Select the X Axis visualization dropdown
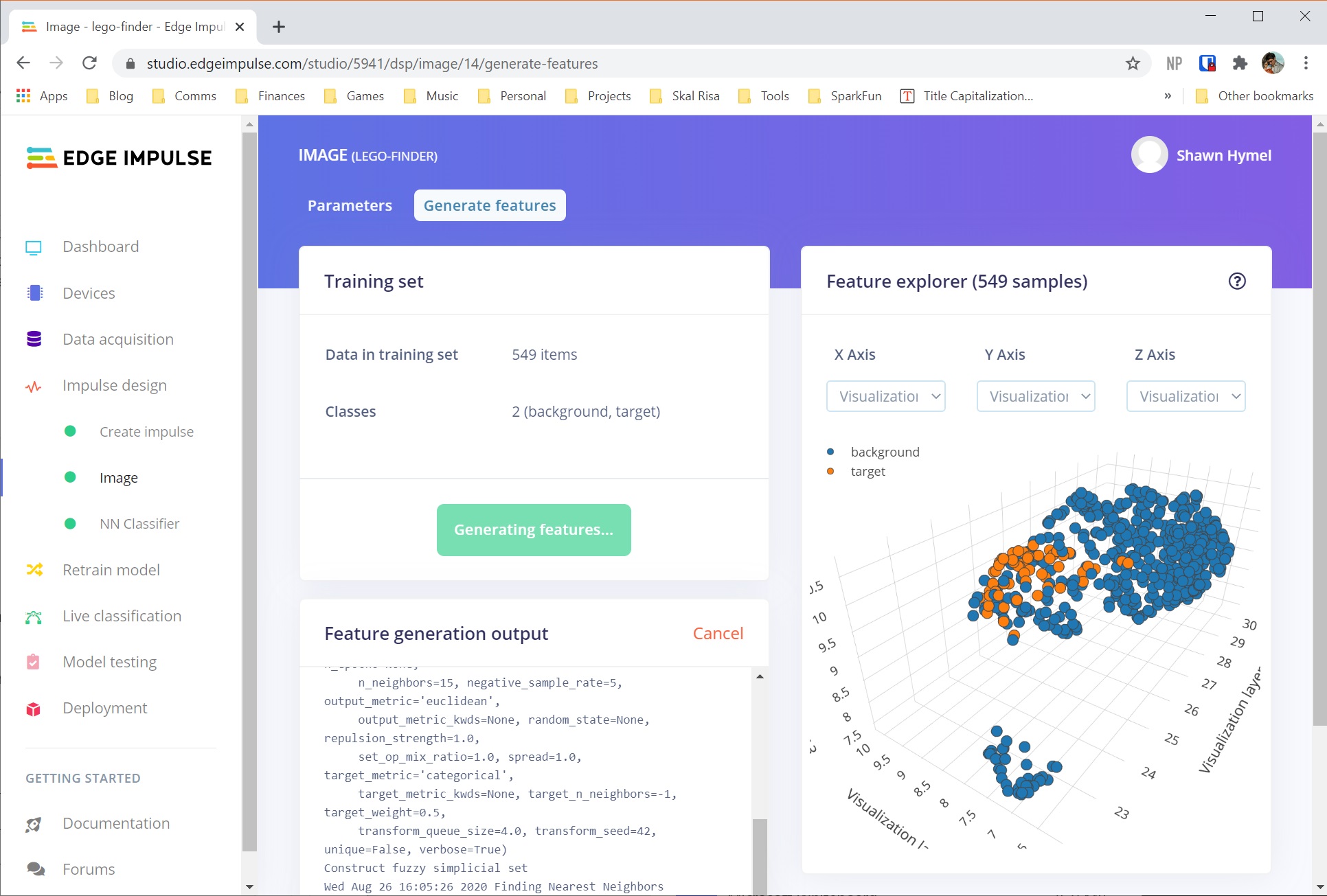This screenshot has height=896, width=1327. pos(885,395)
